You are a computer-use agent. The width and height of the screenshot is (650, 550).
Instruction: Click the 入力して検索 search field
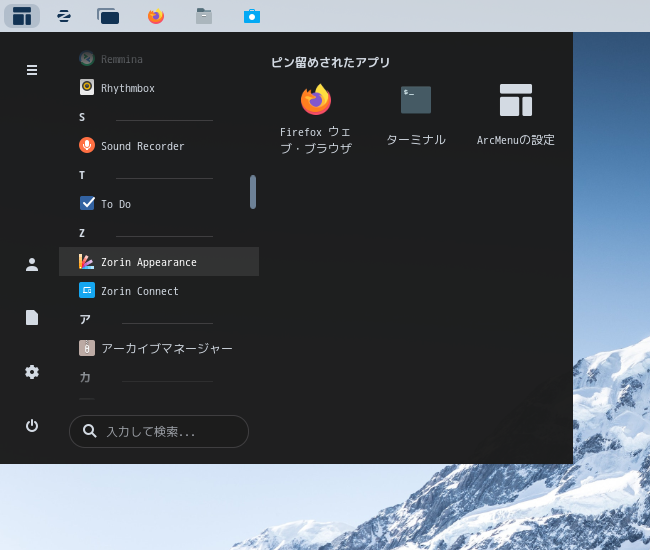(x=159, y=431)
